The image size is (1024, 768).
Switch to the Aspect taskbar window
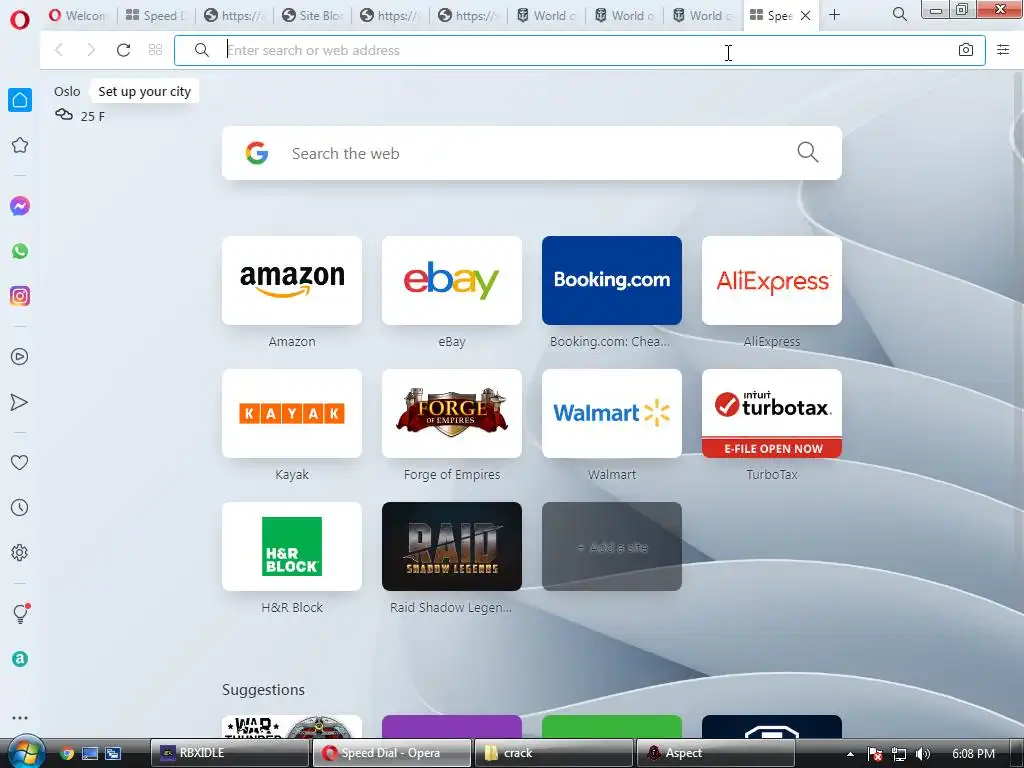715,753
